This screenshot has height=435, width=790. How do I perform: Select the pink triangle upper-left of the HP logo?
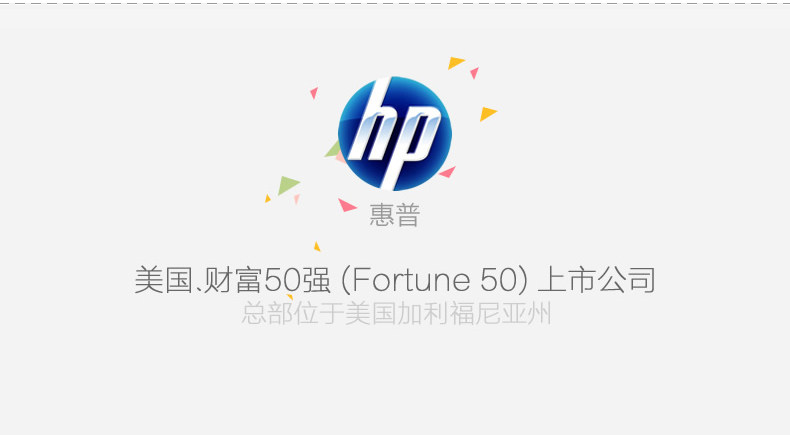(314, 92)
